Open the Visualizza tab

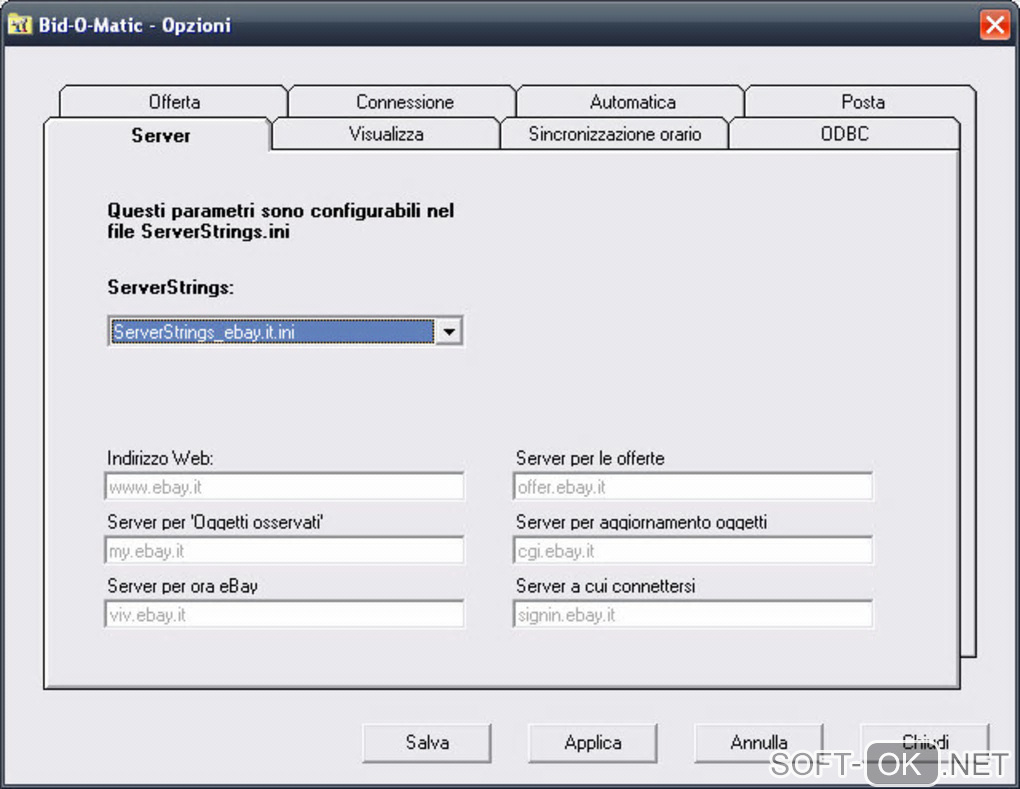click(x=386, y=134)
